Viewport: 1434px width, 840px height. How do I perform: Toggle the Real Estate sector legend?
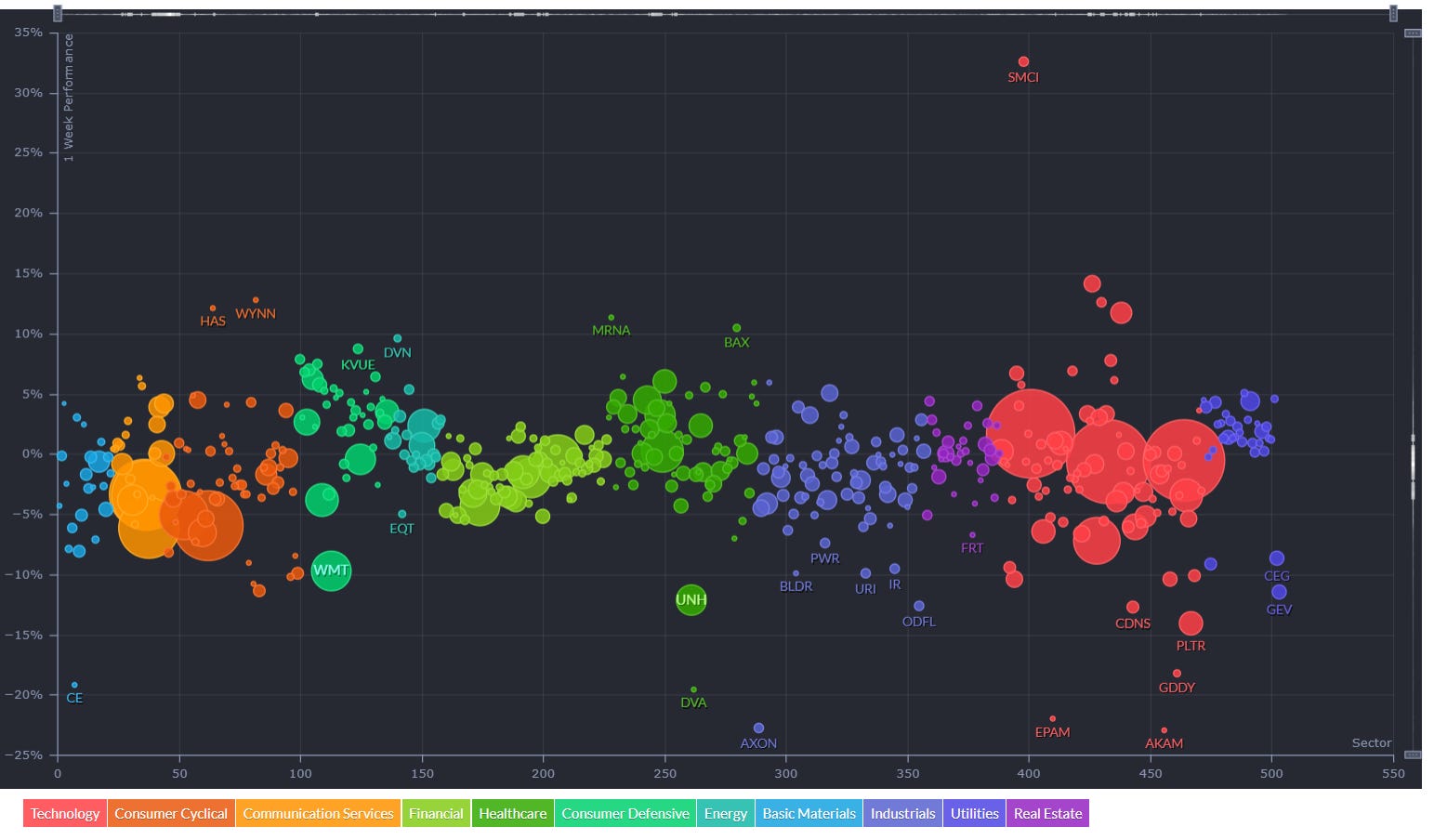[1047, 813]
